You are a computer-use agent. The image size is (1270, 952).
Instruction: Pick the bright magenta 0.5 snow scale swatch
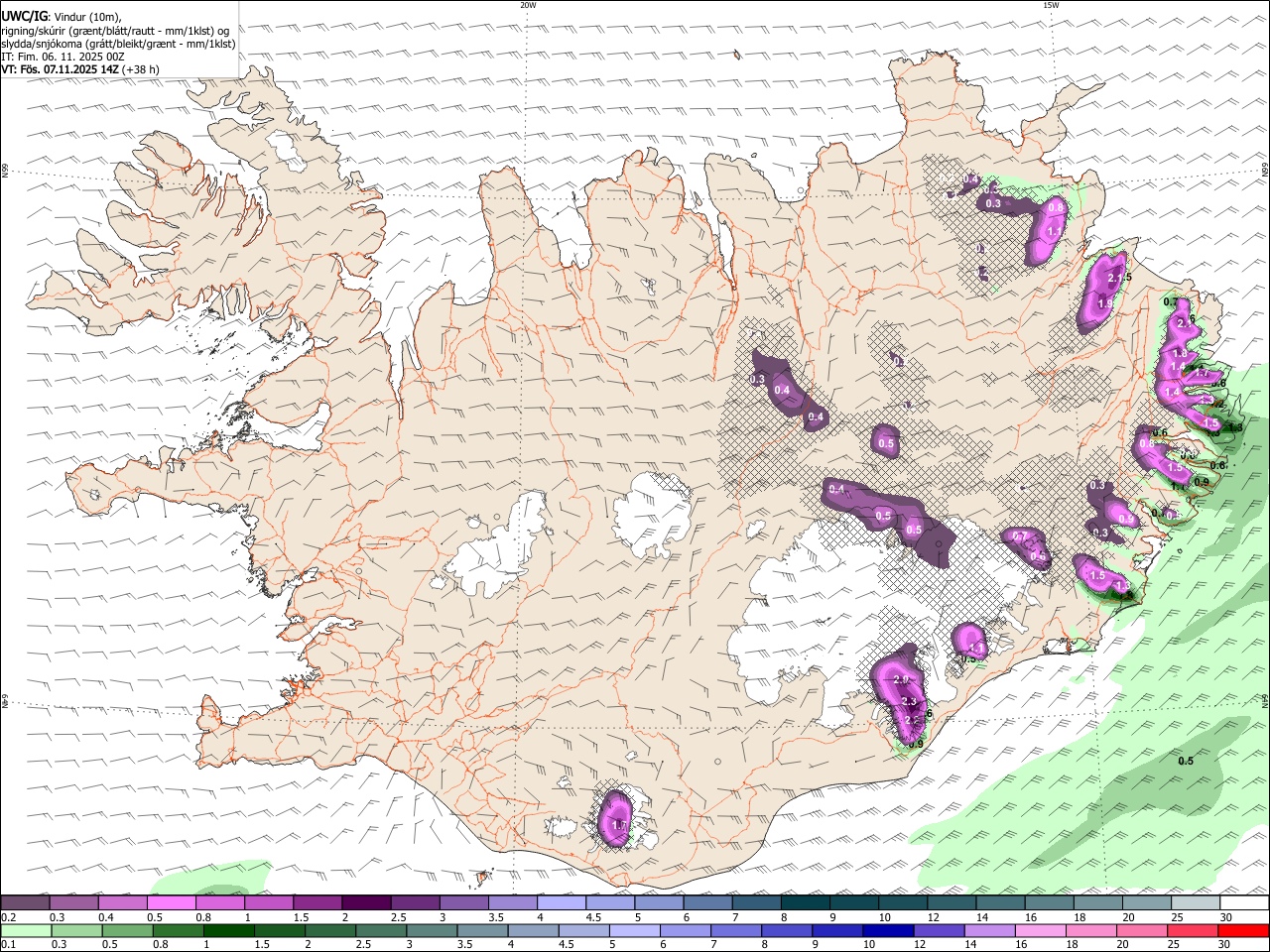pyautogui.click(x=171, y=902)
